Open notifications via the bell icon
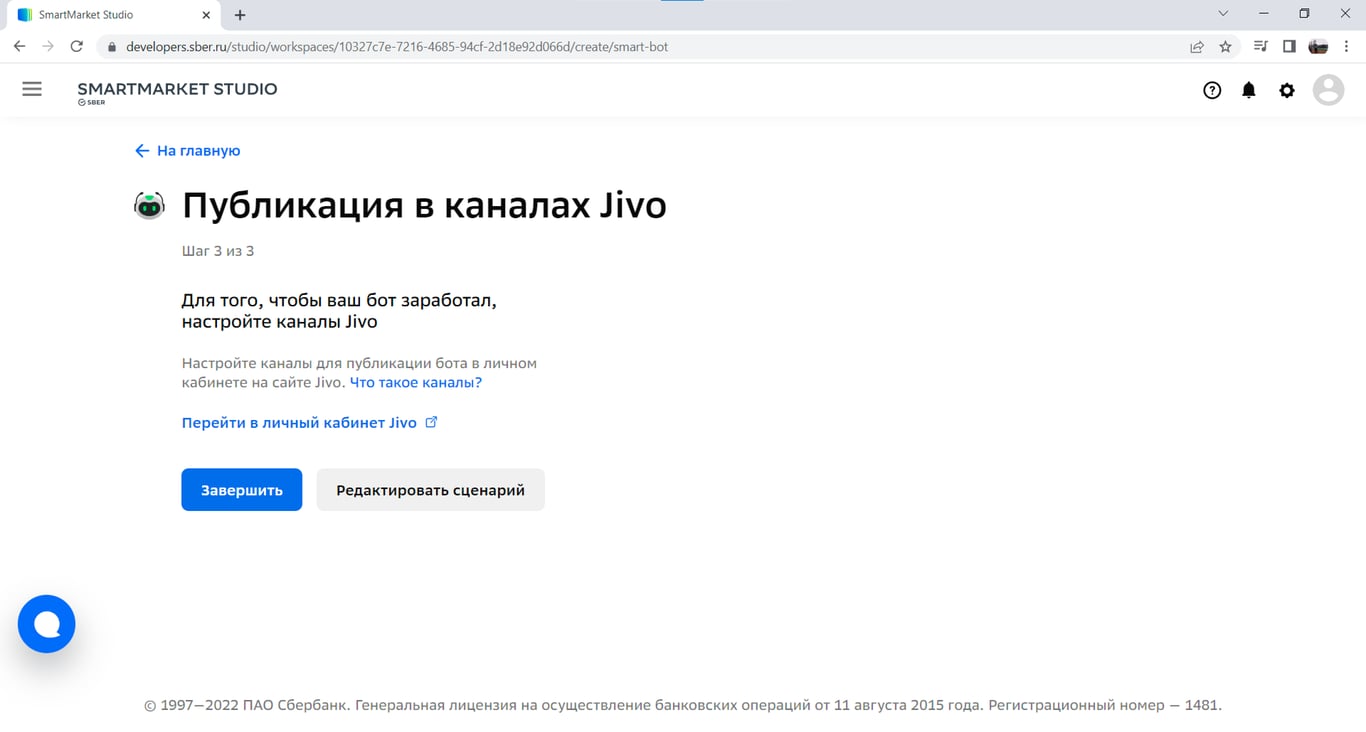The height and width of the screenshot is (732, 1366). click(x=1249, y=90)
